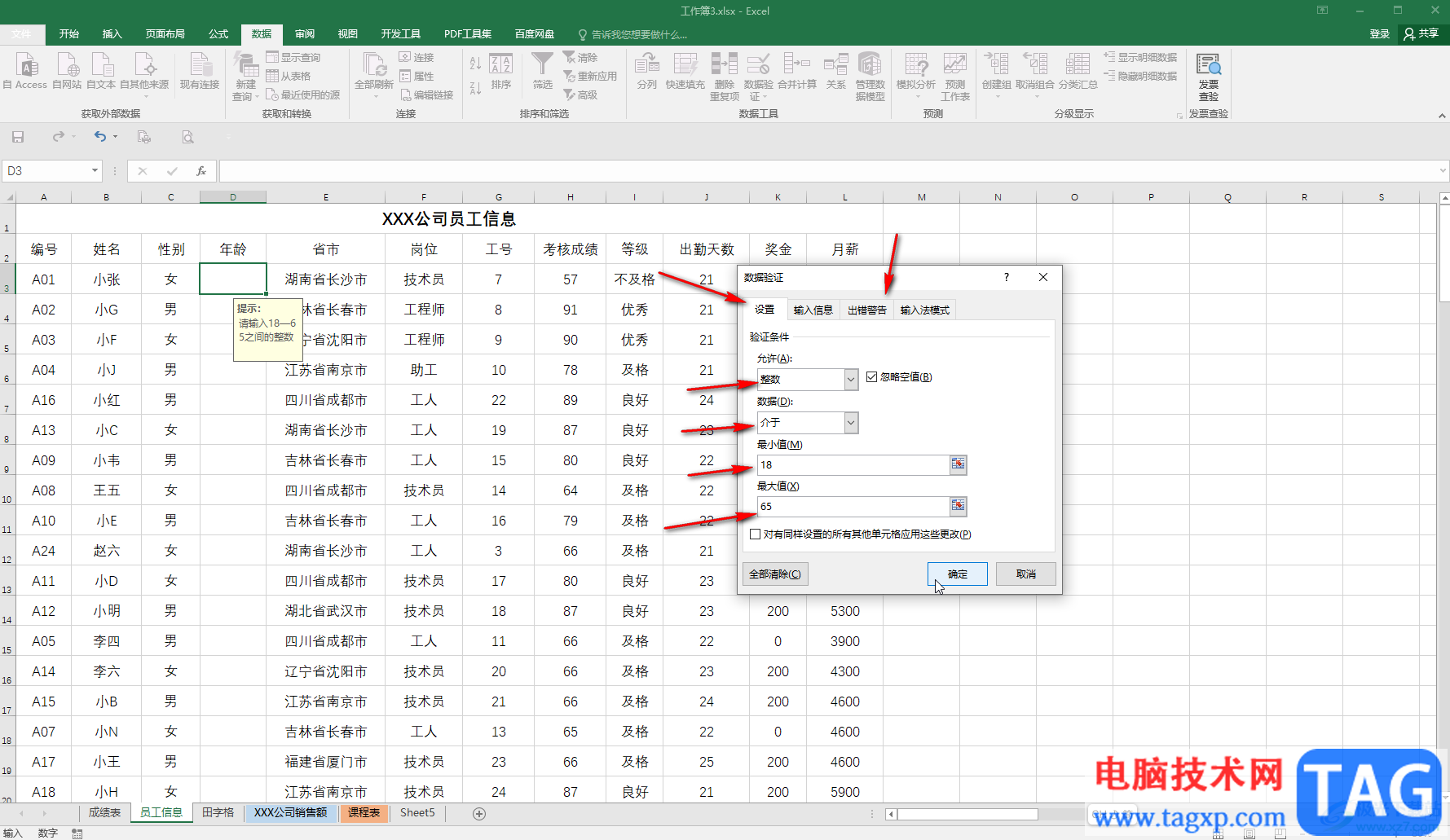This screenshot has height=840, width=1450.
Task: Click the 分列 text to columns icon
Action: tap(646, 70)
